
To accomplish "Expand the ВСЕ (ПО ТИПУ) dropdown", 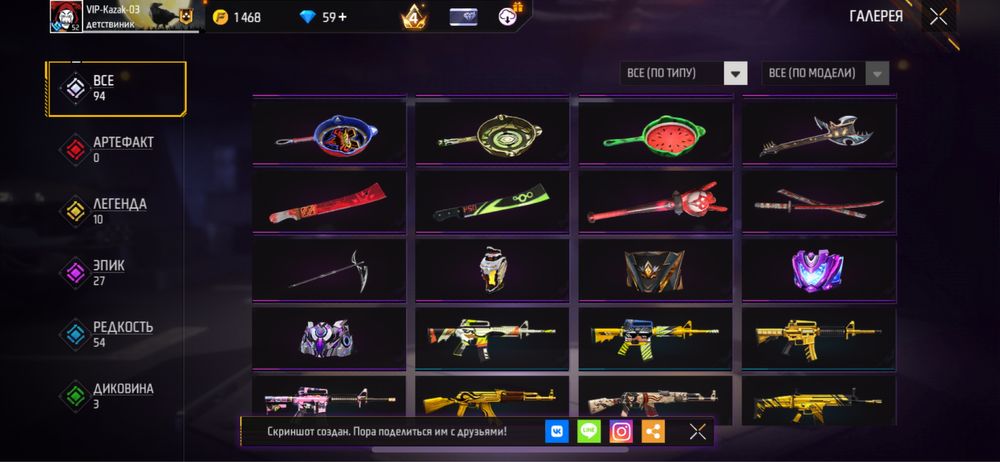I will (x=683, y=73).
